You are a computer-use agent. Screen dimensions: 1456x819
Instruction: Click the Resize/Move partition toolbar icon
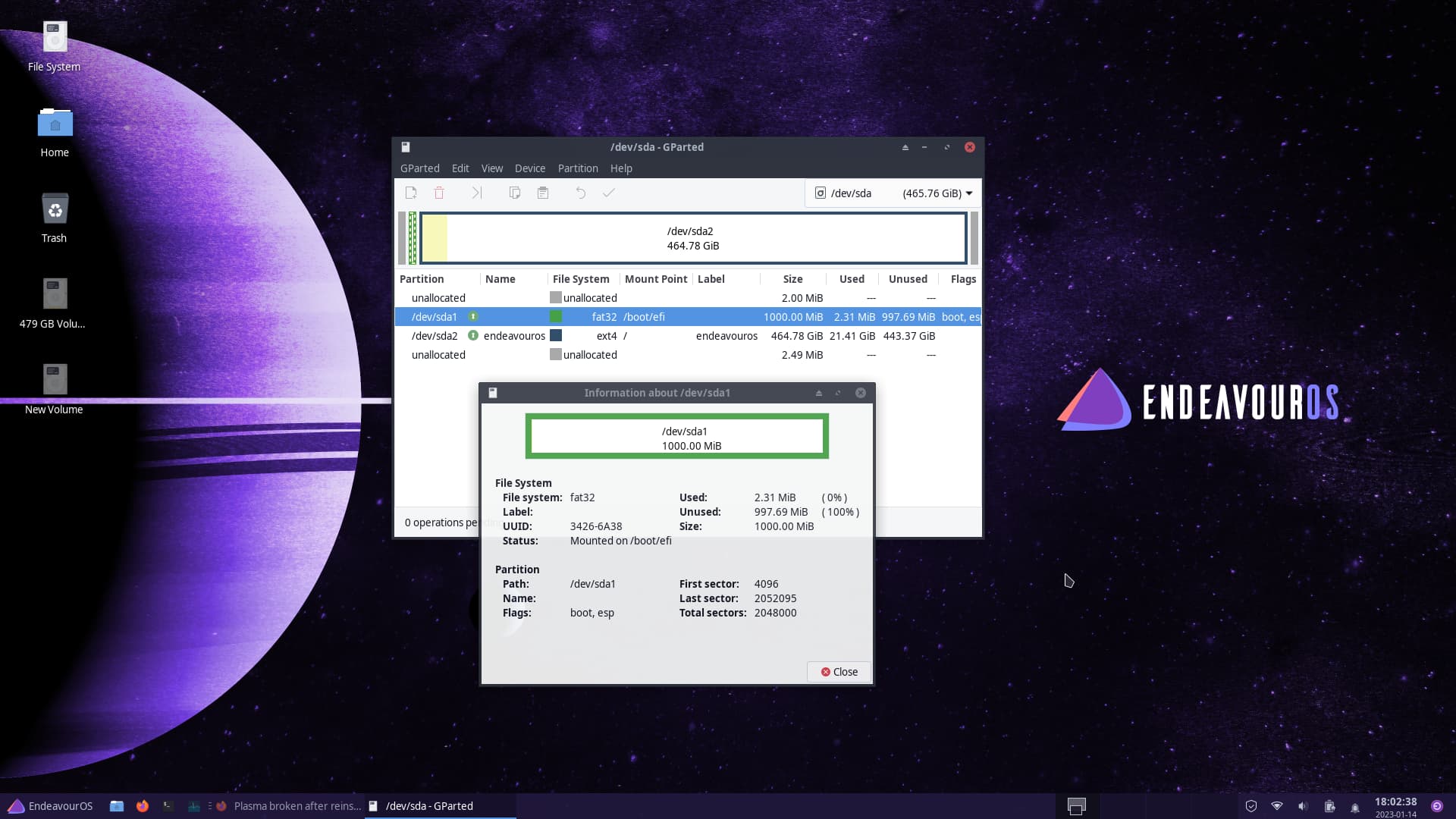(476, 193)
